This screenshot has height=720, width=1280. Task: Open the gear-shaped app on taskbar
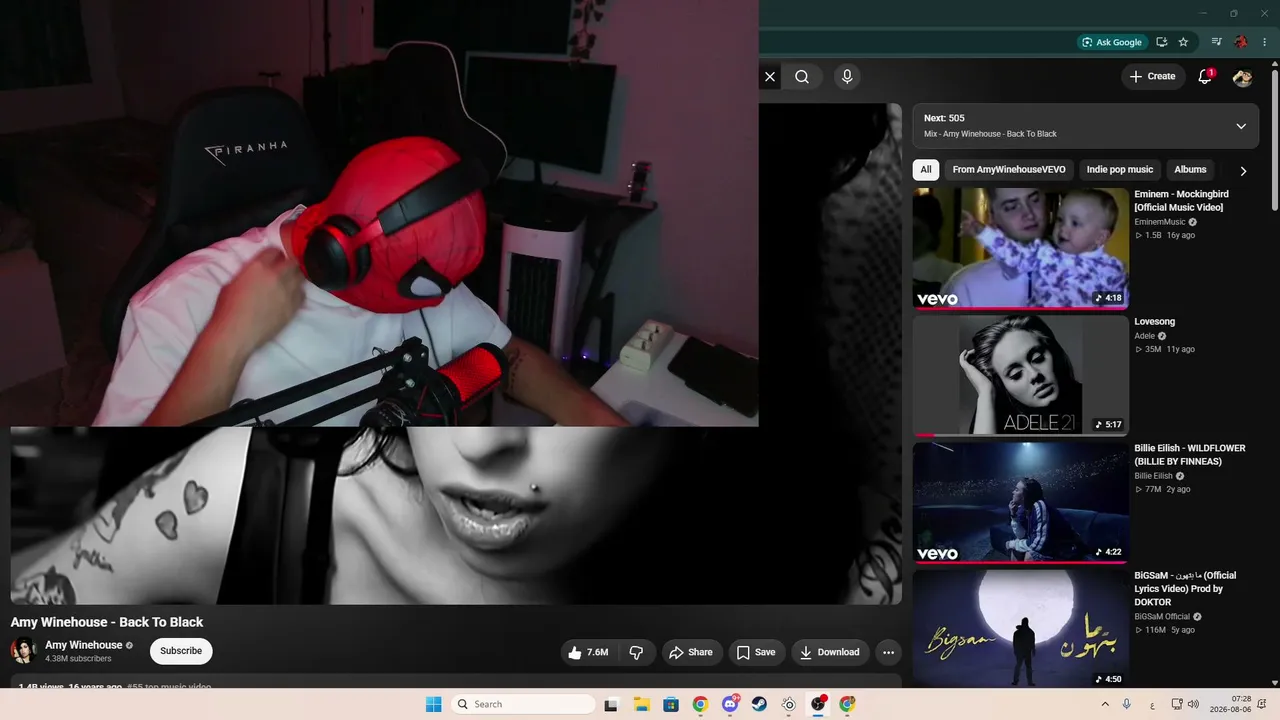point(789,704)
